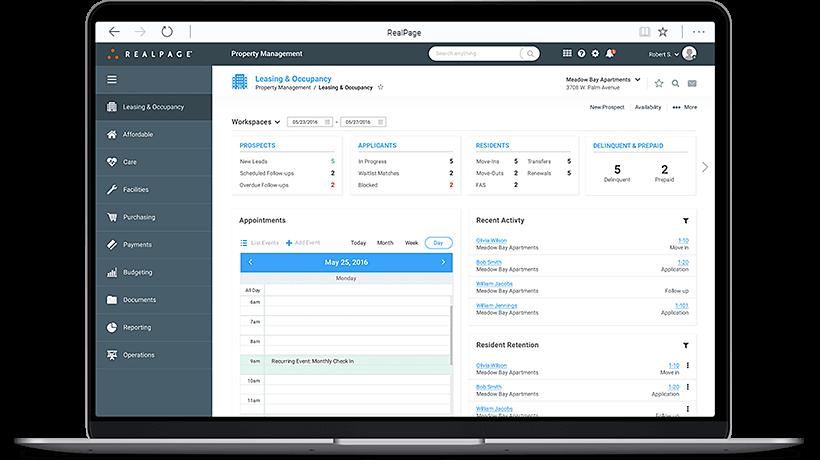Click the Add Event plus icon
The height and width of the screenshot is (460, 820).
click(289, 243)
